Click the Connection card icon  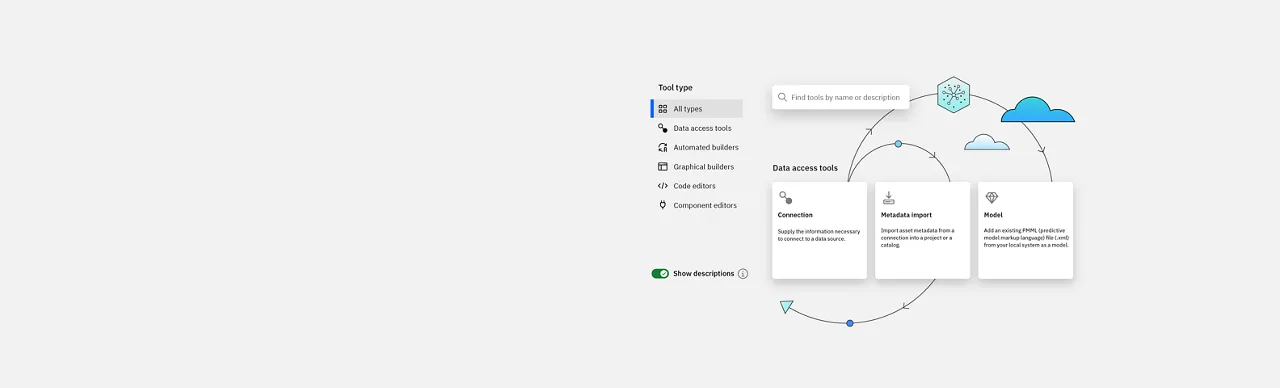(x=786, y=198)
